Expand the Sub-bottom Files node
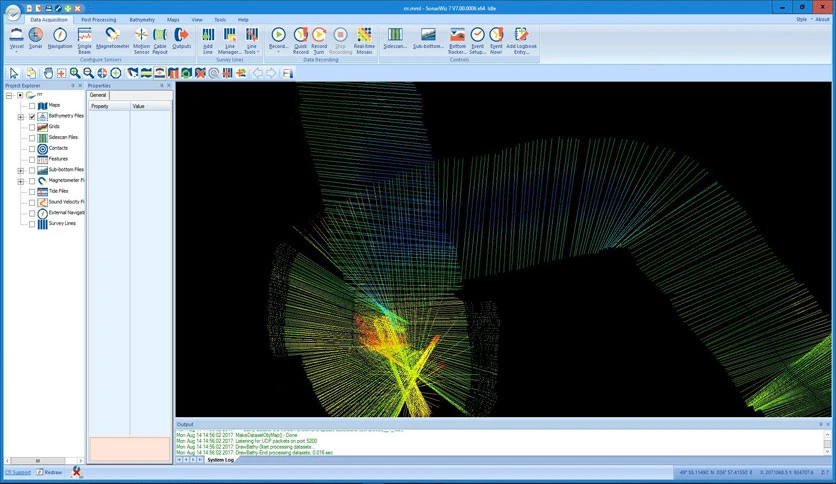 21,171
